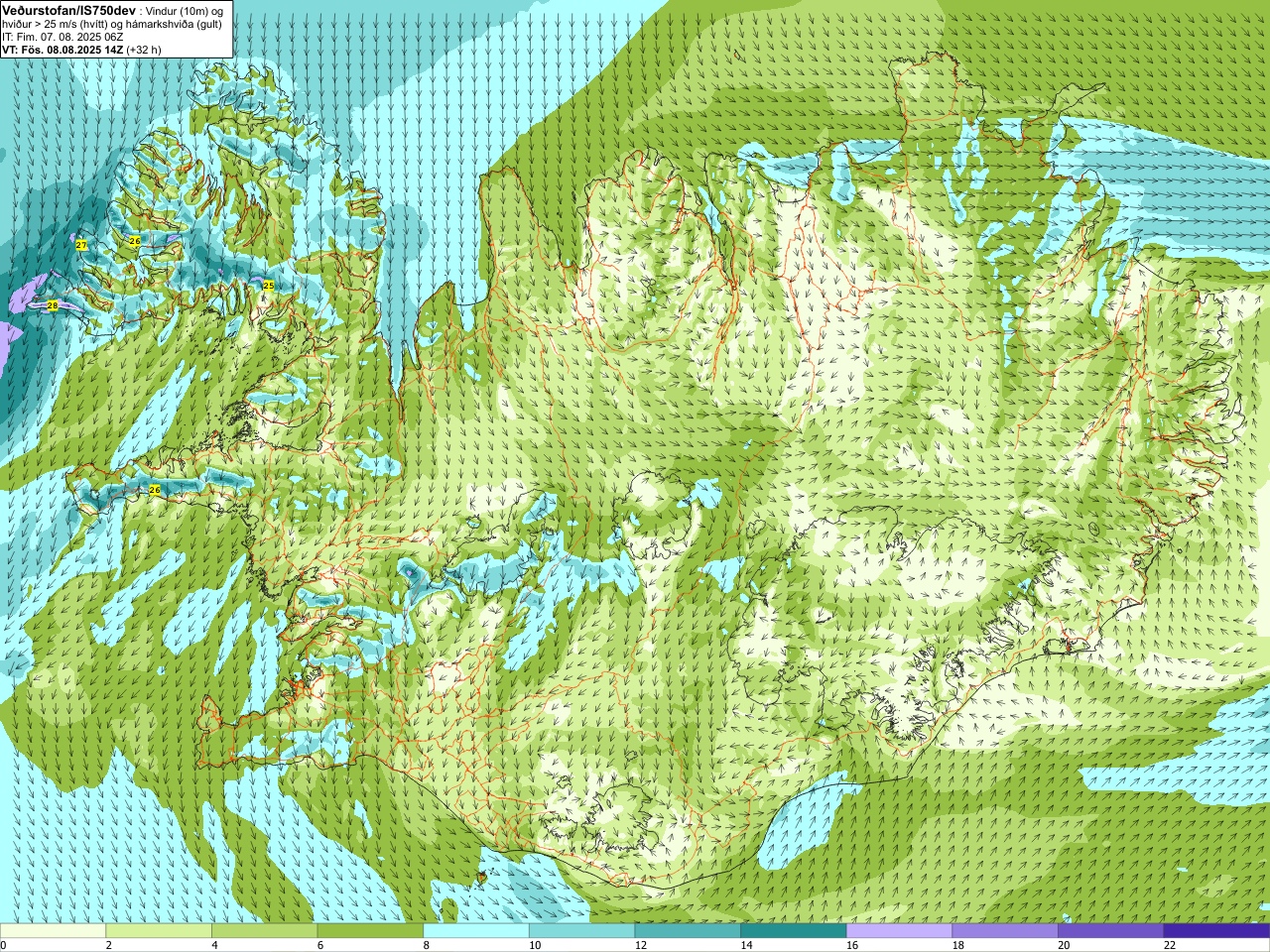
Task: Click the legend value 4
Action: pos(214,945)
